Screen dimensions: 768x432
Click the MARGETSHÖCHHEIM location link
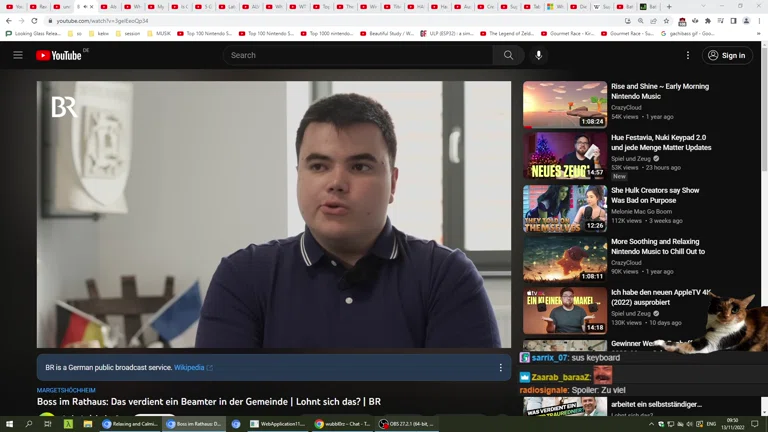click(66, 390)
